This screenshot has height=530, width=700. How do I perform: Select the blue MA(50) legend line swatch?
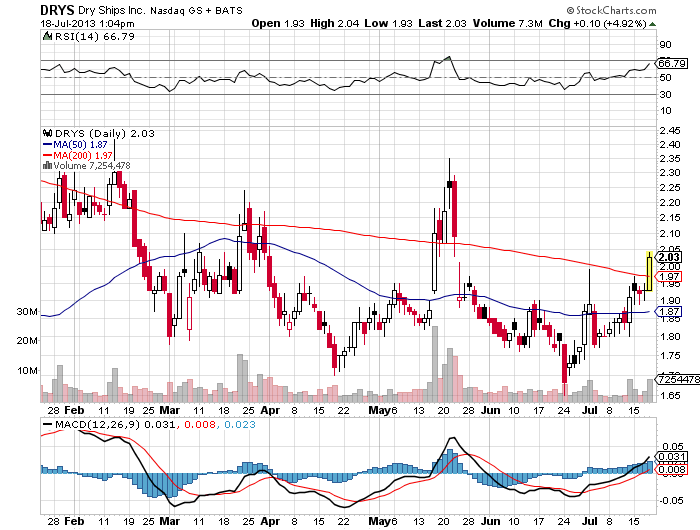47,144
